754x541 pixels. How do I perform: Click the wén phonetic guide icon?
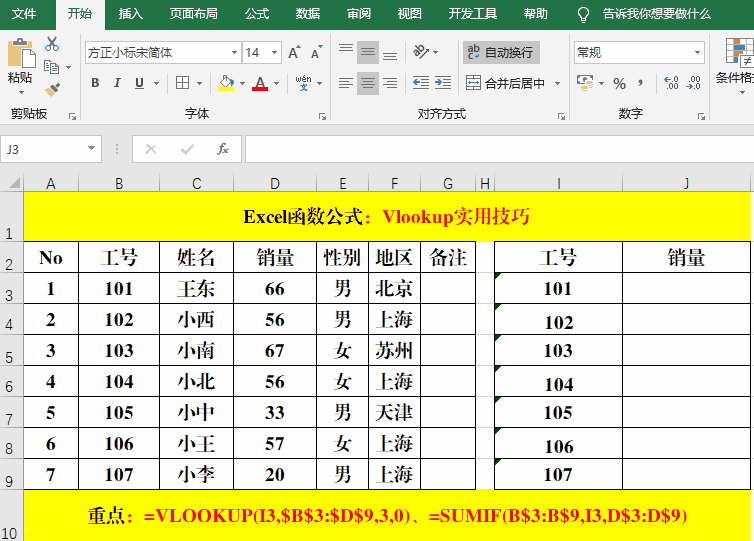pos(303,83)
